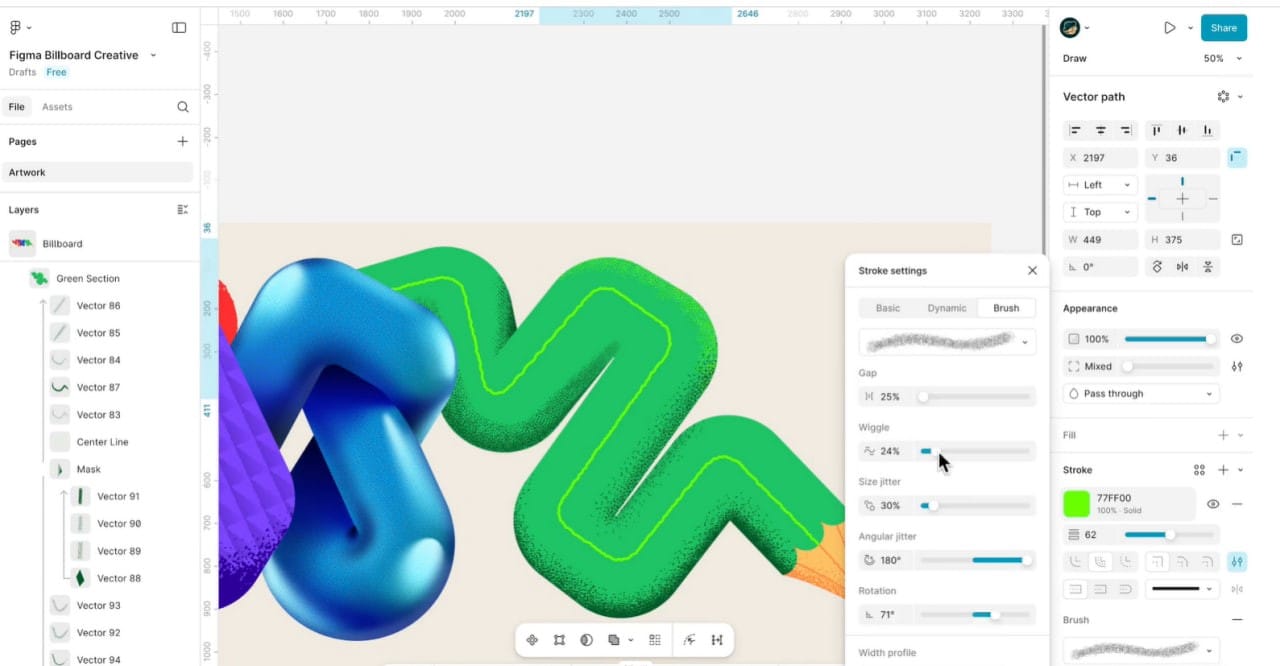Click the flip horizontal icon
Screen dimensions: 1280x666
1183,267
